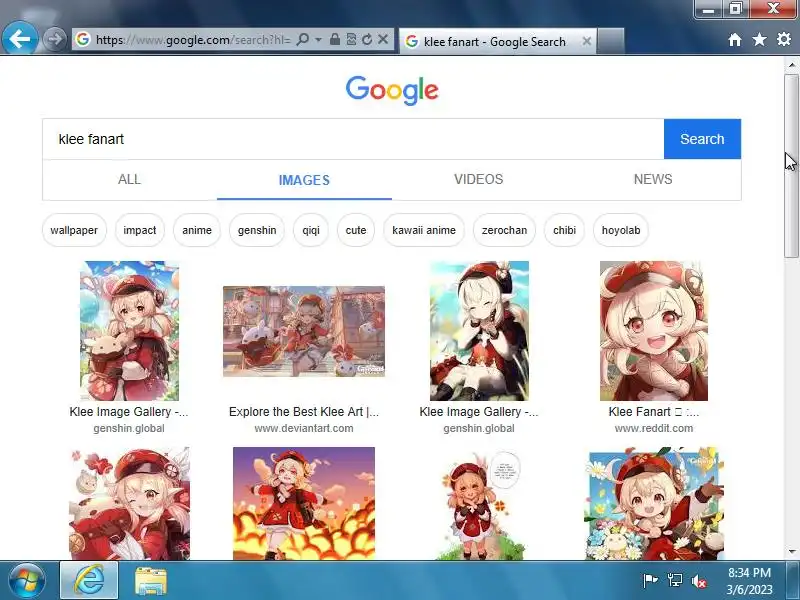This screenshot has height=600, width=800.
Task: Click the browser Forward arrow button
Action: pos(54,39)
